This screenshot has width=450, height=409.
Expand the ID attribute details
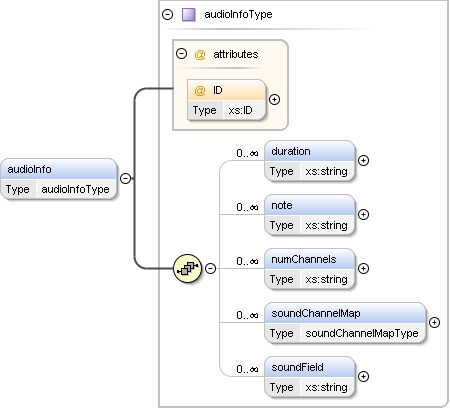(x=274, y=99)
